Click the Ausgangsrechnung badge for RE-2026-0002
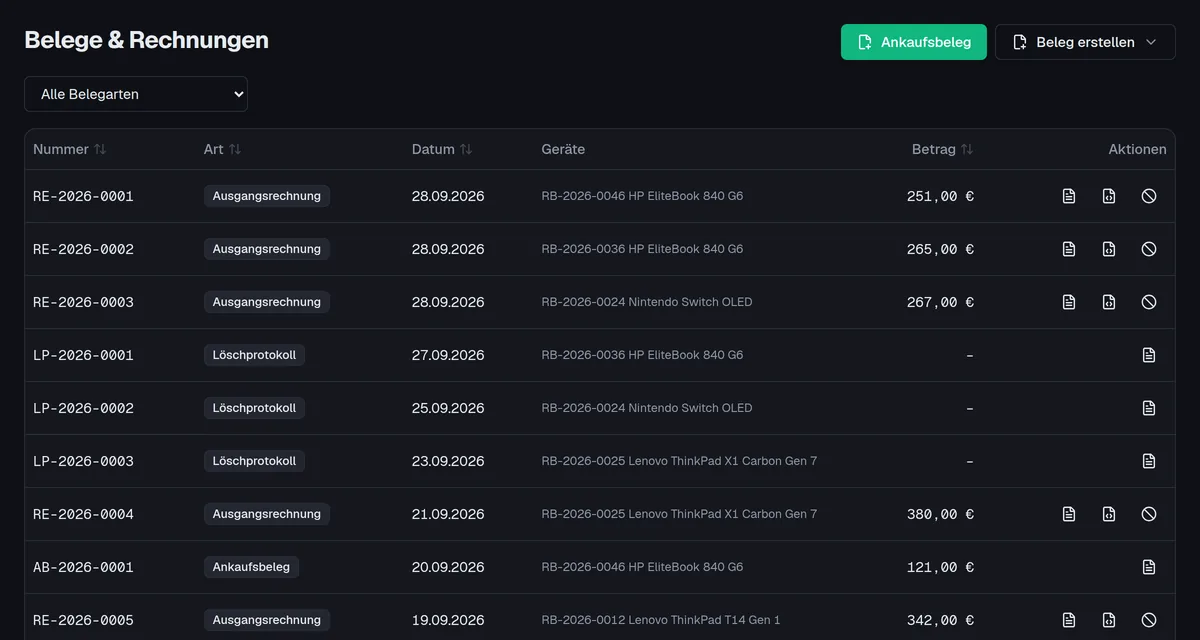 267,249
